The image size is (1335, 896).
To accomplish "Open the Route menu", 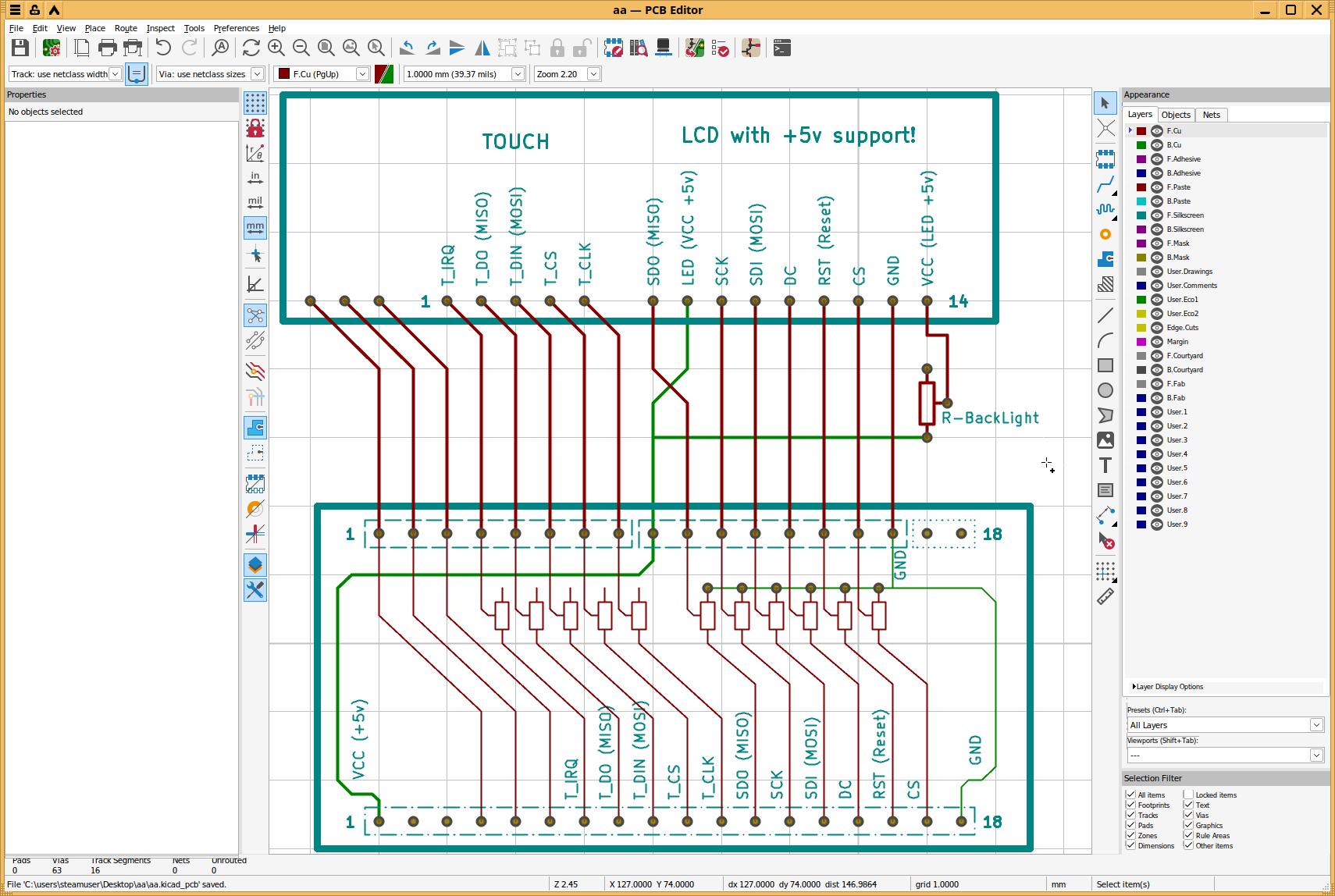I will (125, 28).
